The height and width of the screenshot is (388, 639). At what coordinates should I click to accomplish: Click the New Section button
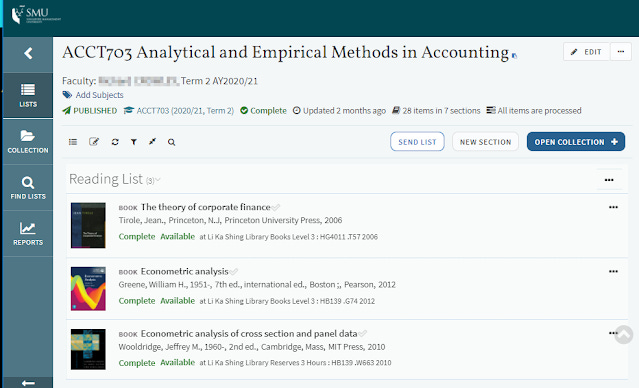tap(485, 141)
